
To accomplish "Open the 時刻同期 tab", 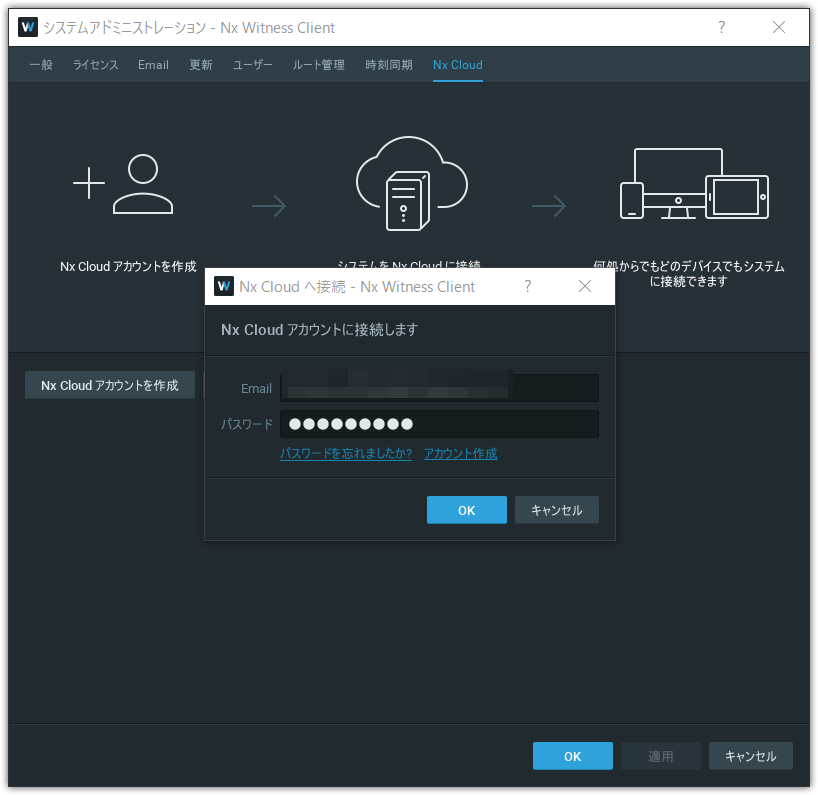I will [388, 65].
